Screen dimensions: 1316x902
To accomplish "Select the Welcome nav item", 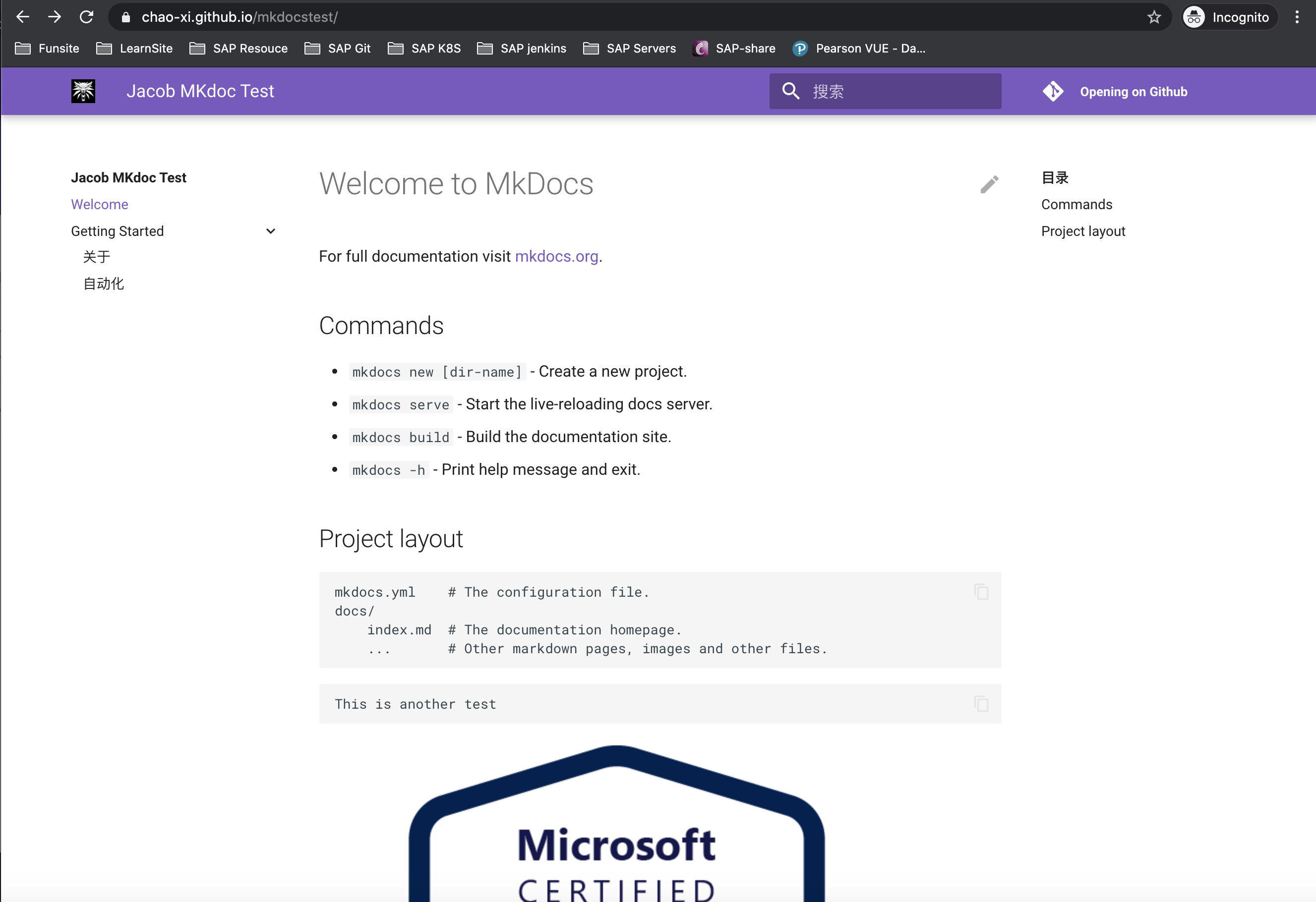I will (x=100, y=204).
